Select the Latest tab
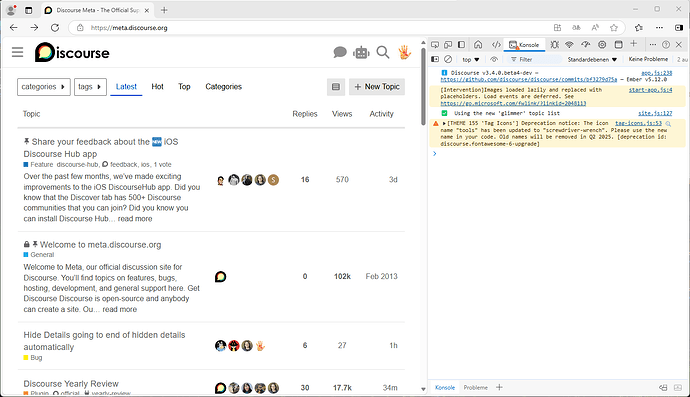 pyautogui.click(x=126, y=87)
